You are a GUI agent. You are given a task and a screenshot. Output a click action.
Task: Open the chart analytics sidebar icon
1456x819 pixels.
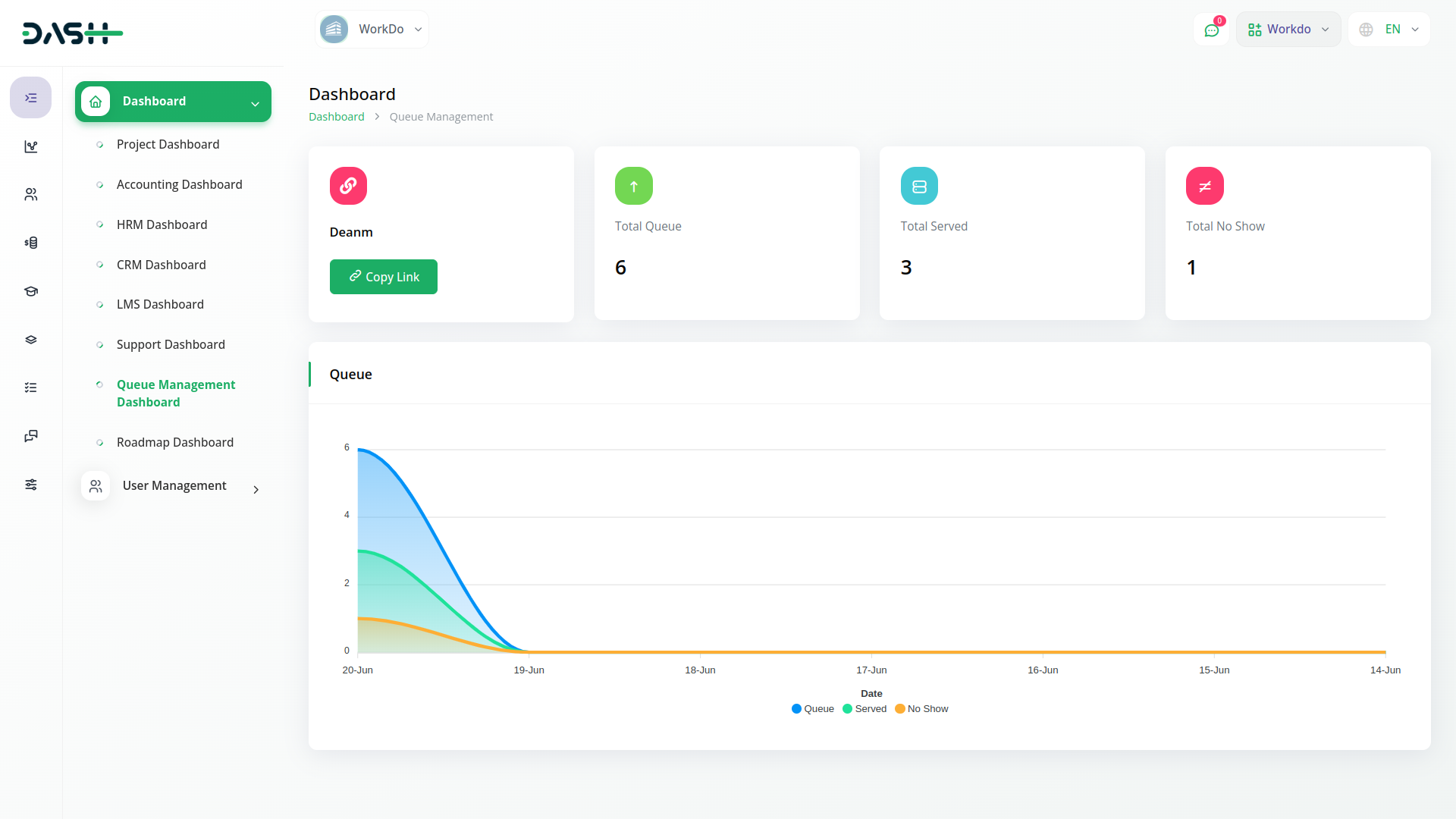30,146
